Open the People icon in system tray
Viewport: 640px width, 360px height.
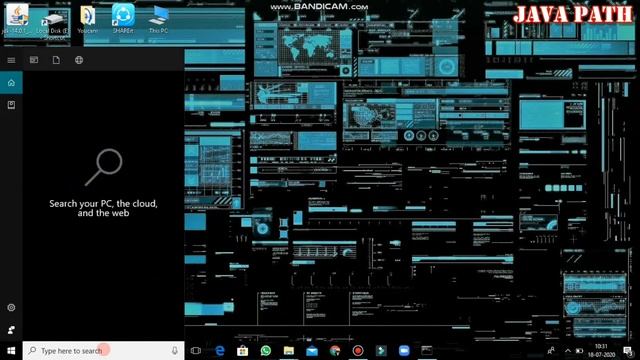551,351
